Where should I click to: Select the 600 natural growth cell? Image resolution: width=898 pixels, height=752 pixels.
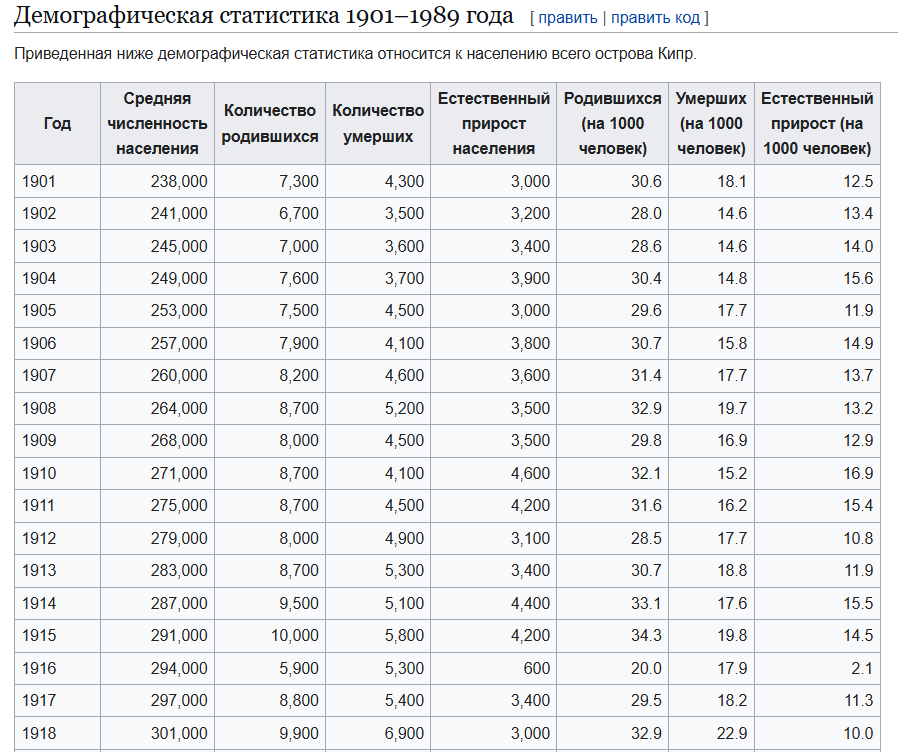click(x=494, y=668)
